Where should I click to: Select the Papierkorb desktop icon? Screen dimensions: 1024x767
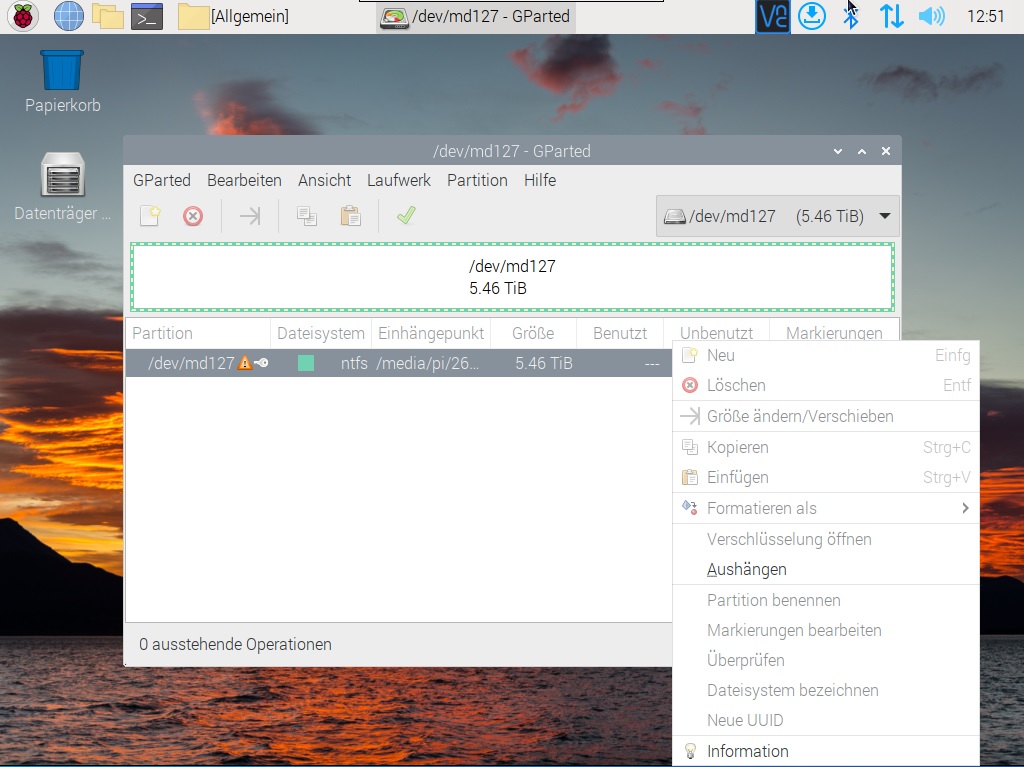point(63,81)
